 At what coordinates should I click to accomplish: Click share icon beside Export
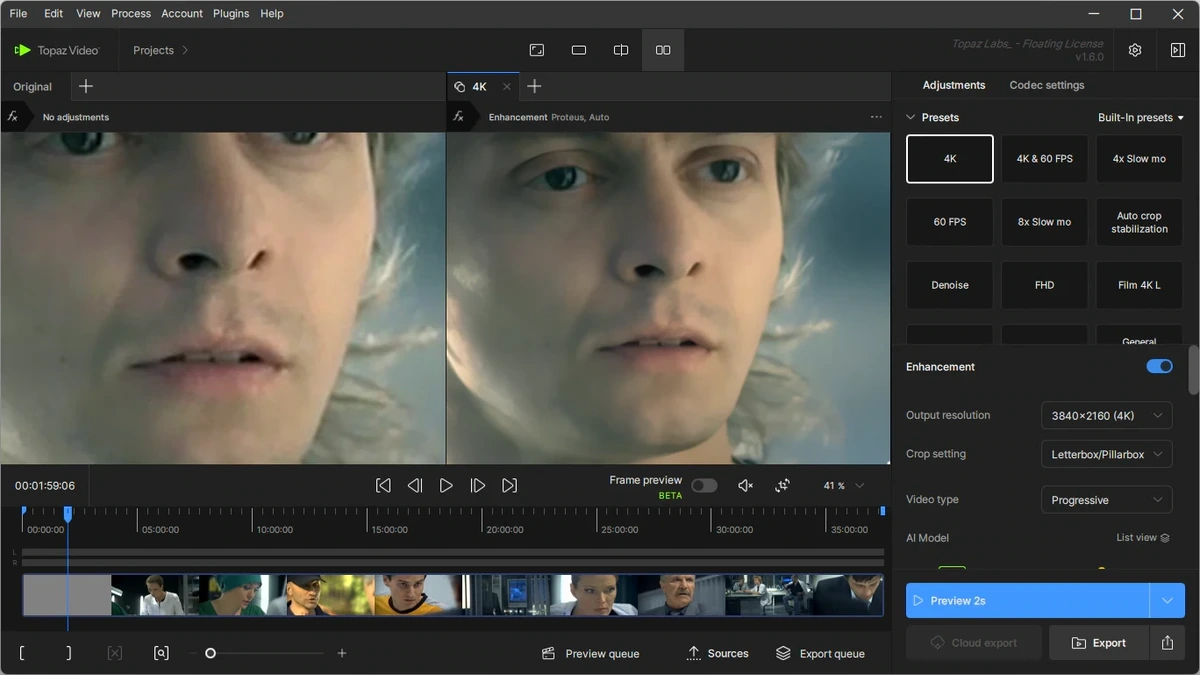pos(1167,643)
